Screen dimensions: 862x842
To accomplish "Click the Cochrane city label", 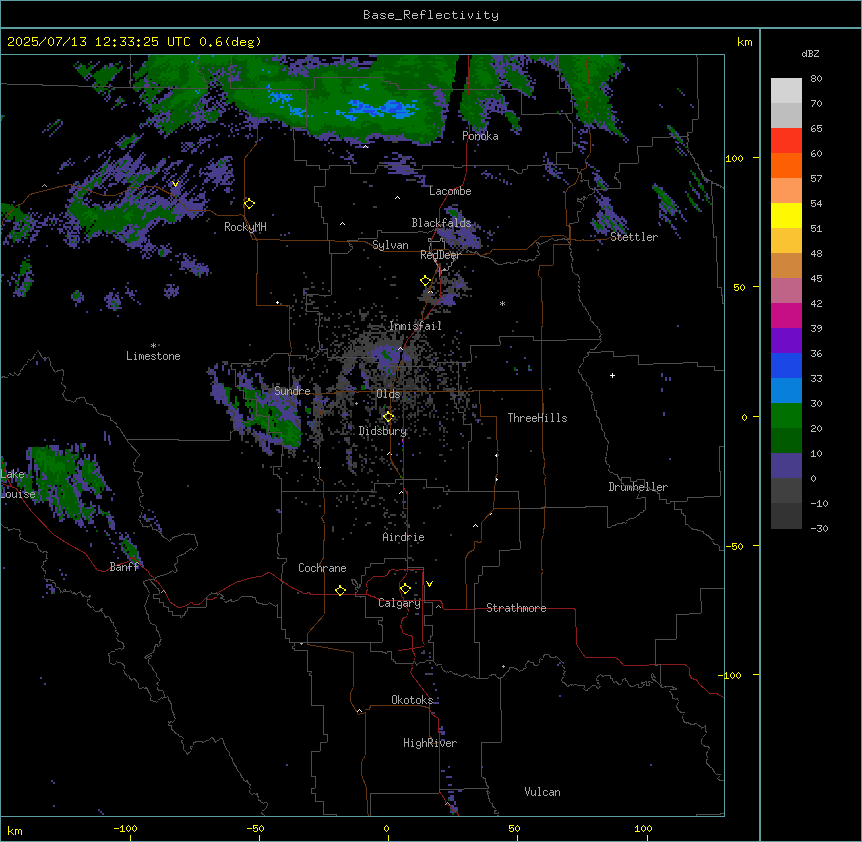I will 322,568.
